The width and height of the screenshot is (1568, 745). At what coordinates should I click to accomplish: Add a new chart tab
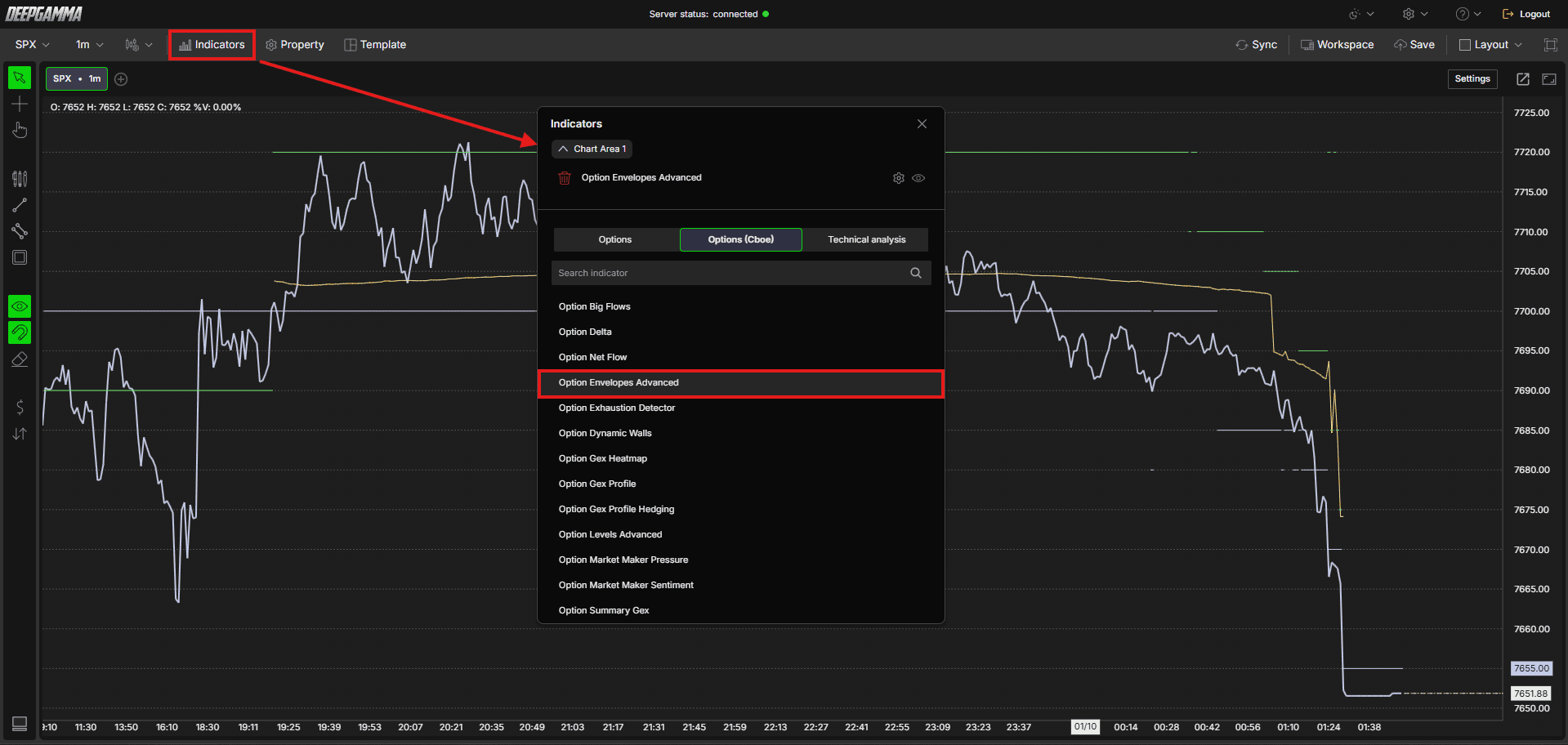click(x=121, y=79)
